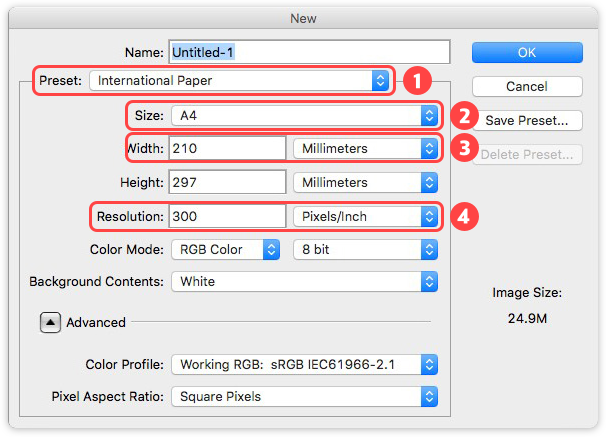Collapse the Advanced section triangle
The width and height of the screenshot is (606, 437).
49,322
